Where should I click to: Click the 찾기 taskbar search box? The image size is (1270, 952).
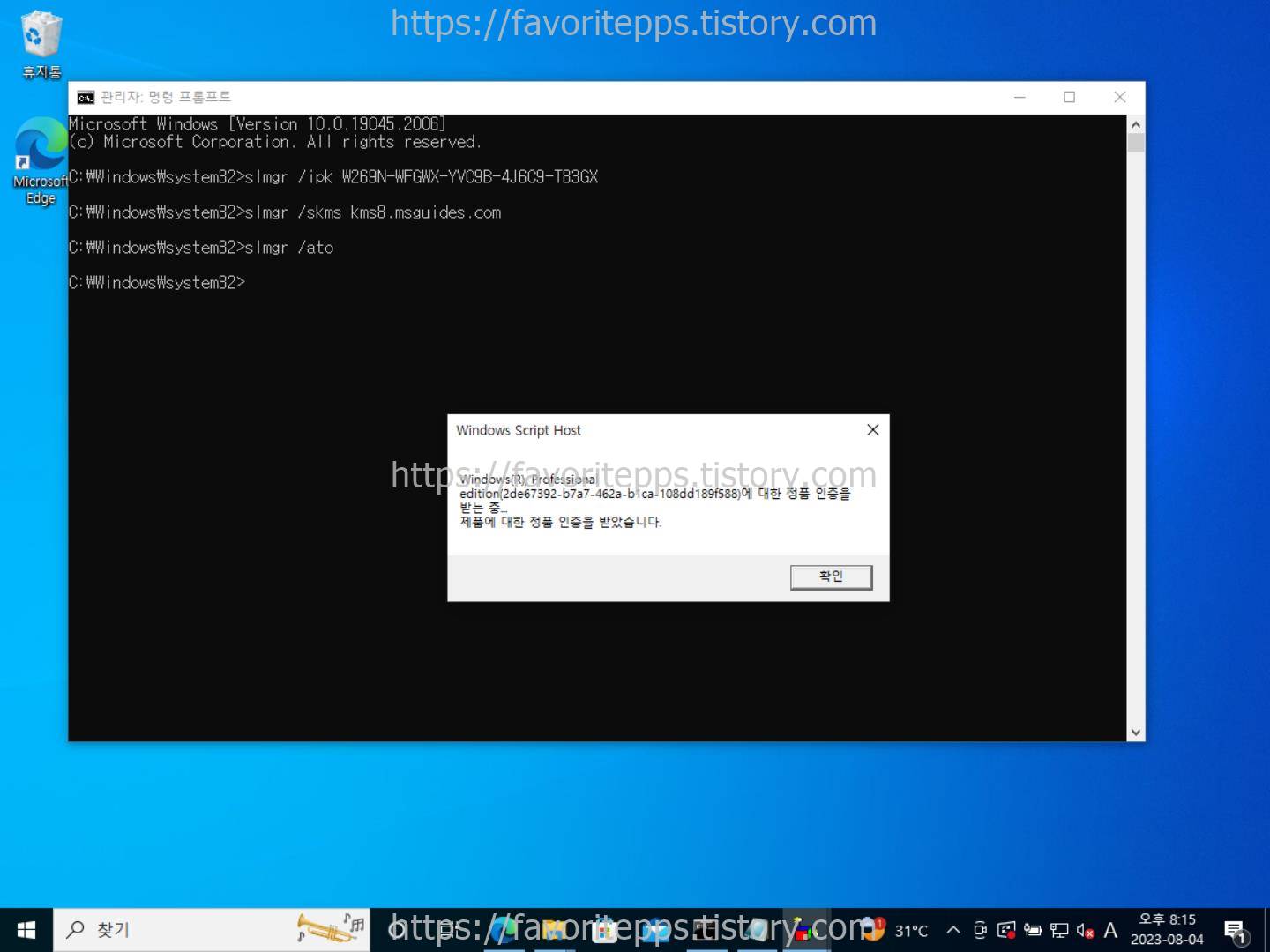[212, 930]
